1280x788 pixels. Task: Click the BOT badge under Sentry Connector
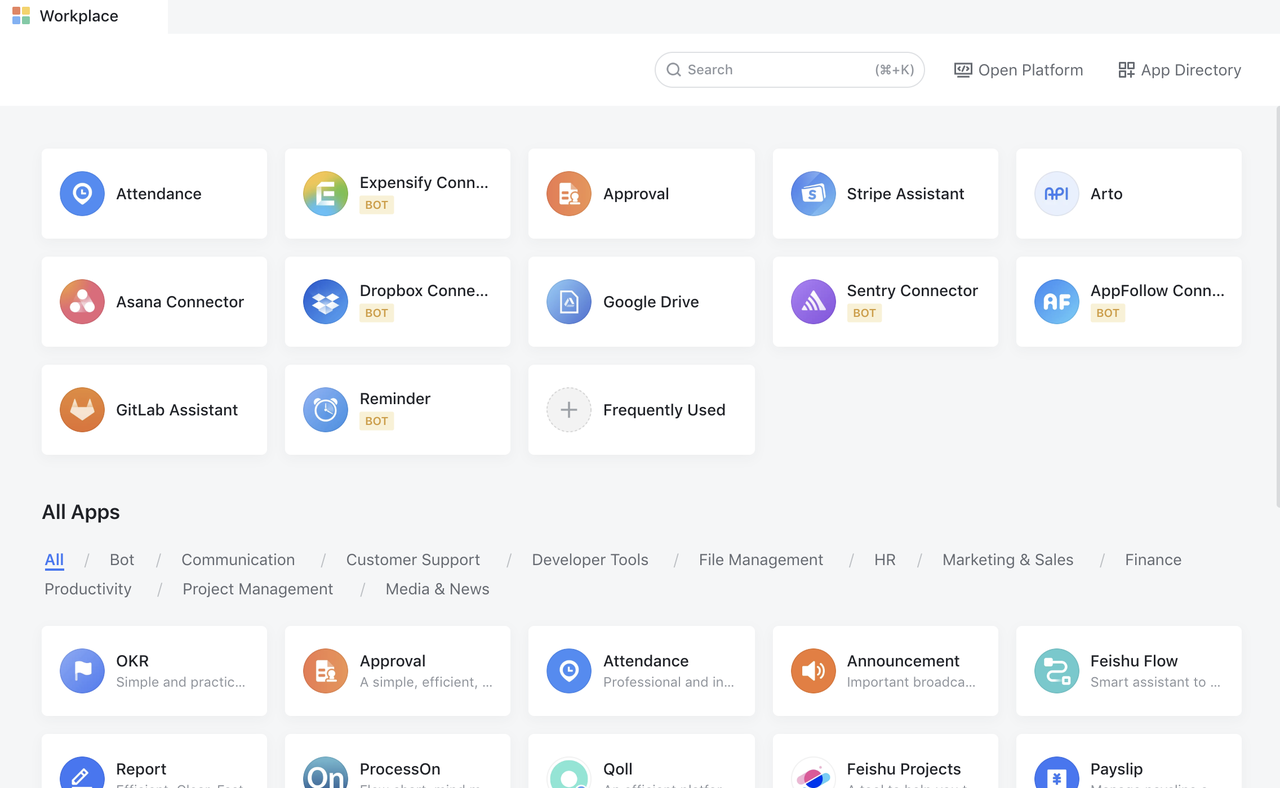coord(864,313)
